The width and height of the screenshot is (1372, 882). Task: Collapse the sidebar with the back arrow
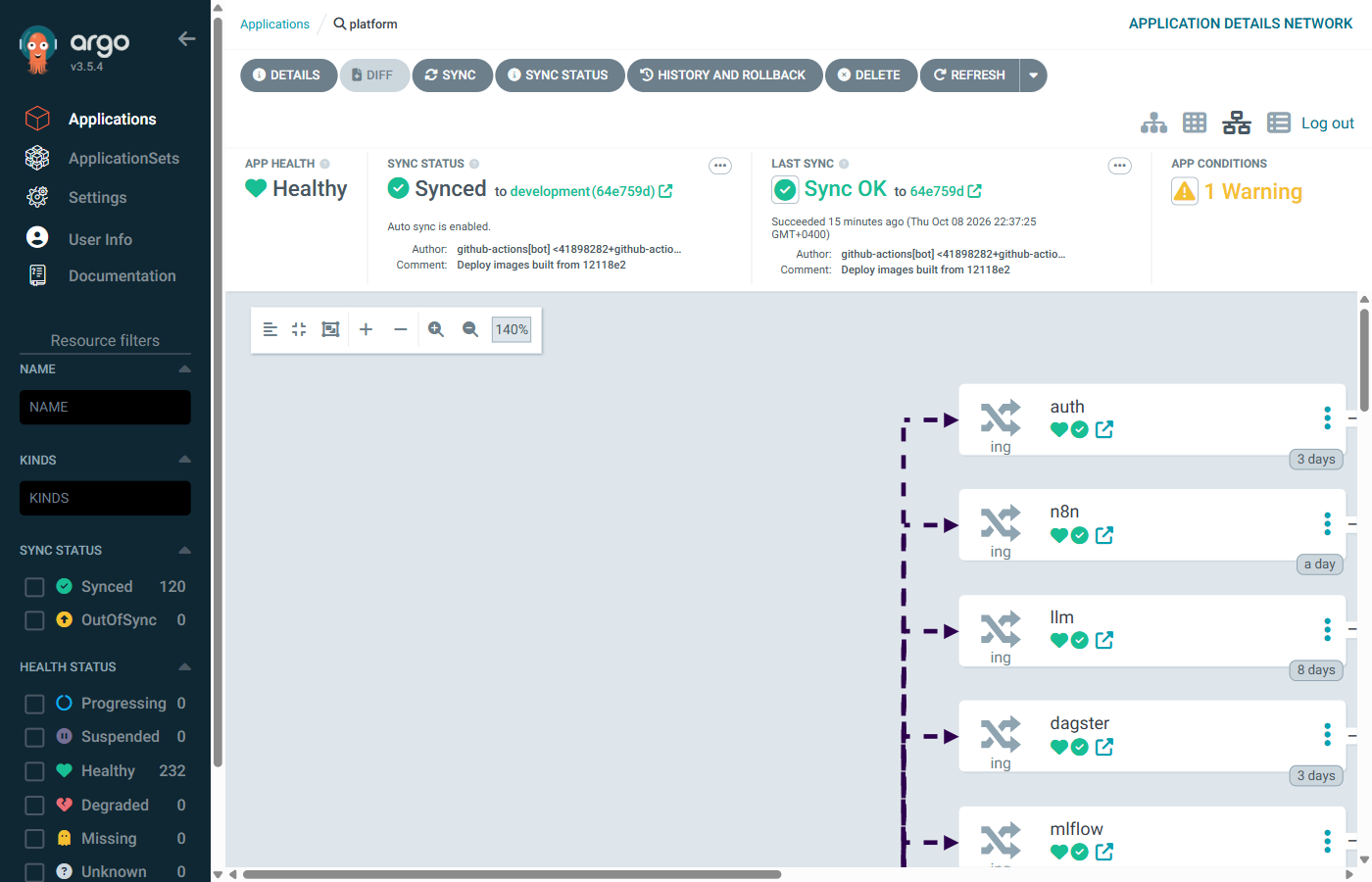186,39
